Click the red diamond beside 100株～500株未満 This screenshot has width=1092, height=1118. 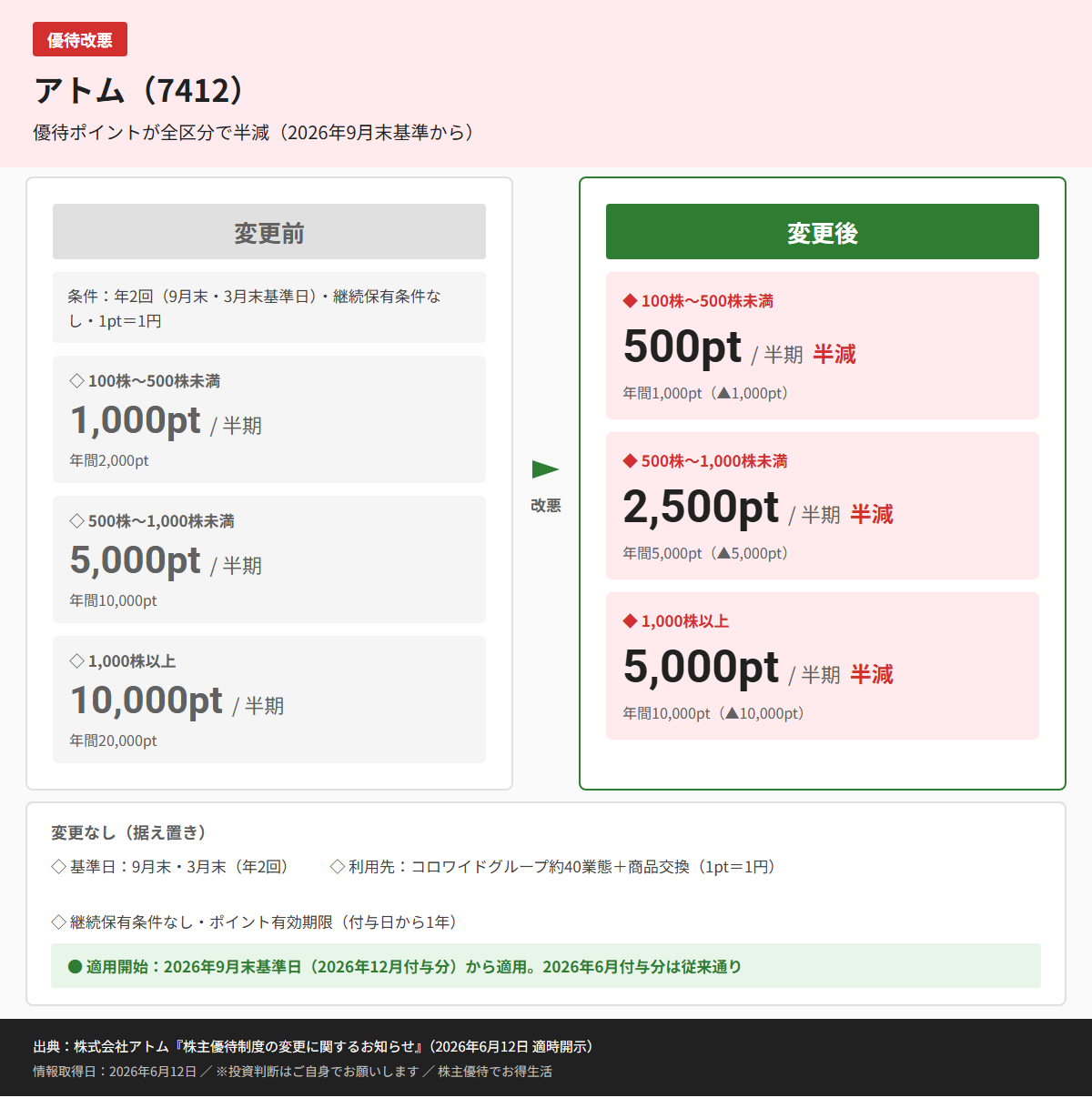630,301
